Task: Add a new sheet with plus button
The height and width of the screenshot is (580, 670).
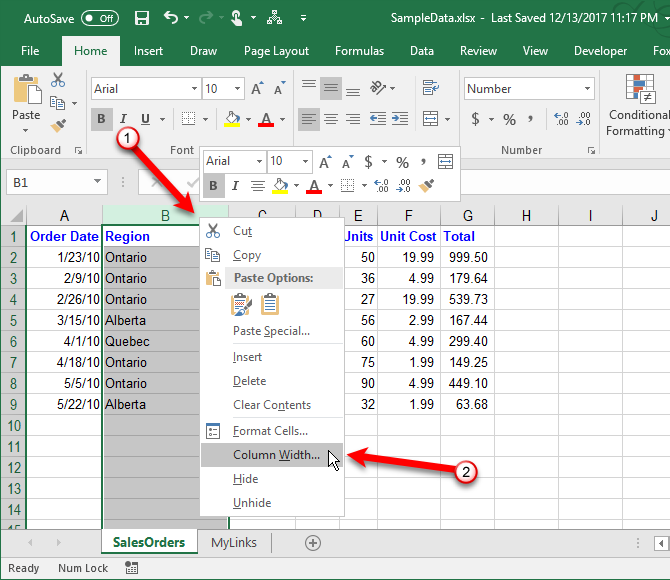Action: point(313,543)
